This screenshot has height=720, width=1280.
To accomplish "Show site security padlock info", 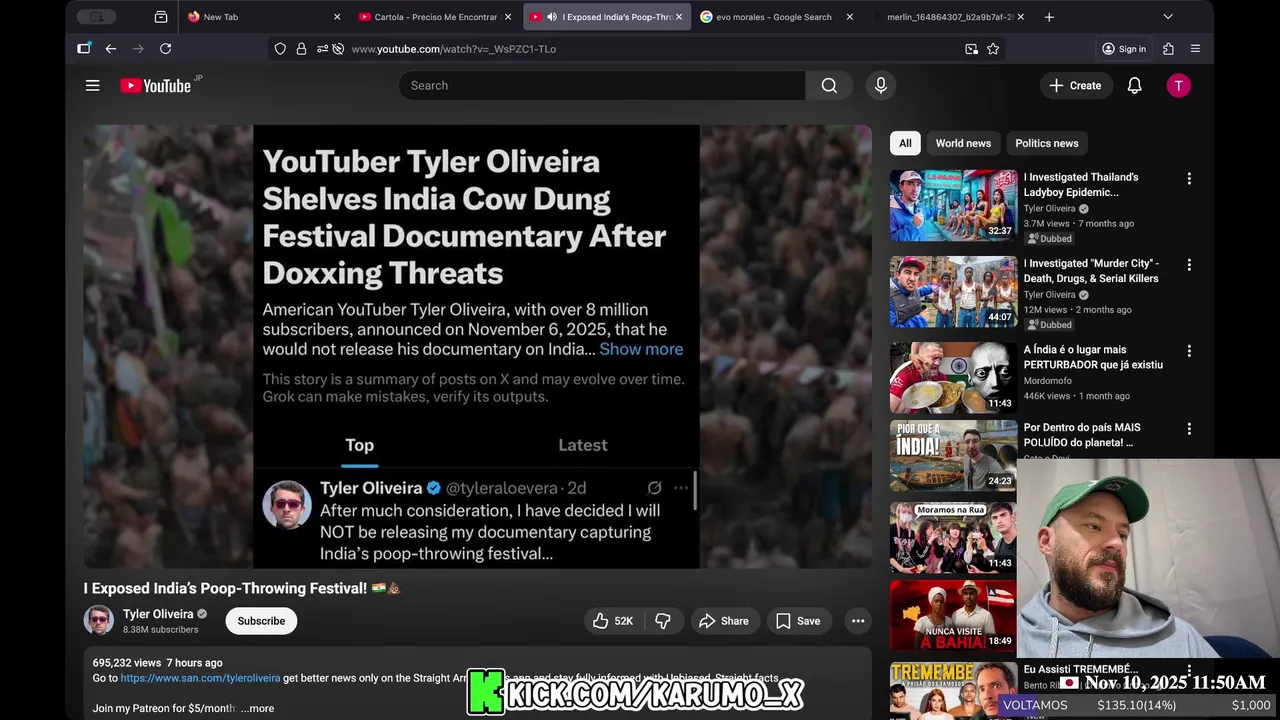I will click(301, 49).
